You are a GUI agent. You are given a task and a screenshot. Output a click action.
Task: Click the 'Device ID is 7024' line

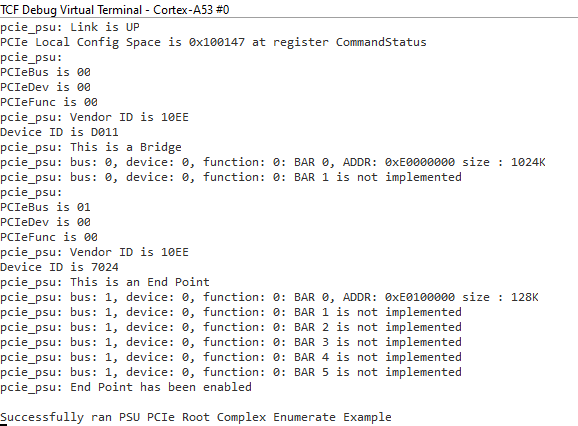[59, 268]
